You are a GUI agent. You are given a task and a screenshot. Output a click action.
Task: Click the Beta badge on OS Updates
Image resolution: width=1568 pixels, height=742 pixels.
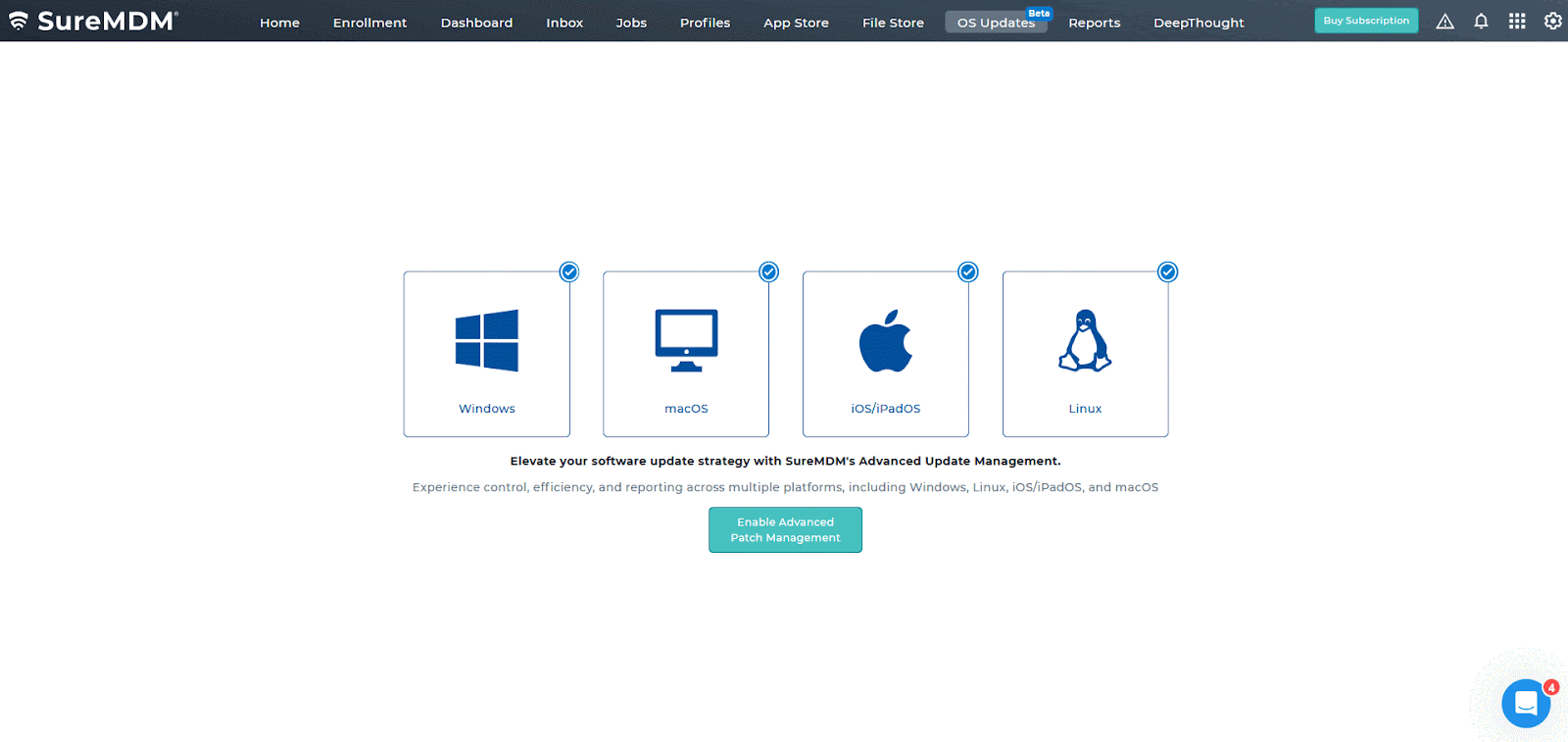click(x=1039, y=13)
